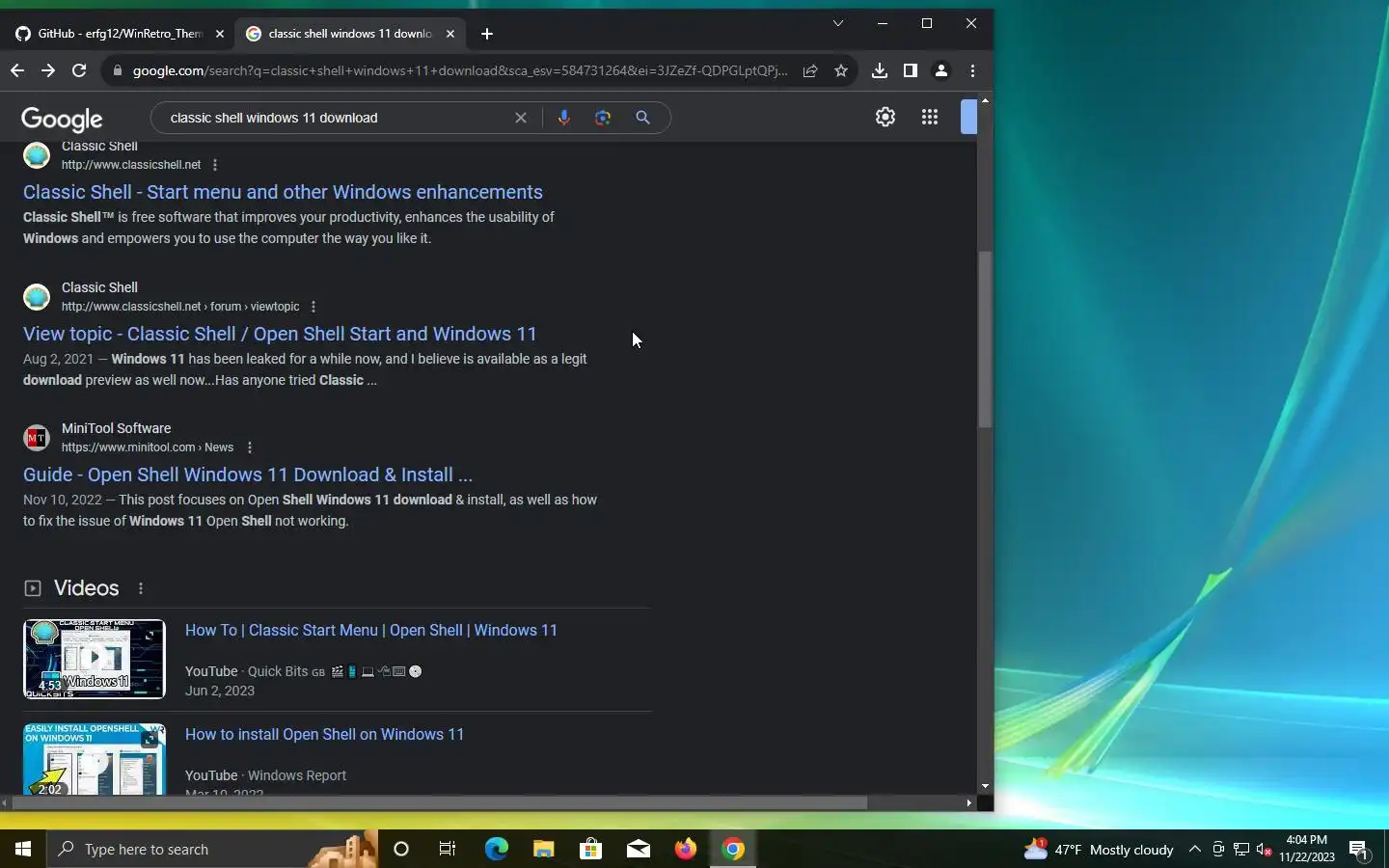Click vertical scrollbar thumb
The height and width of the screenshot is (868, 1389).
click(x=985, y=339)
